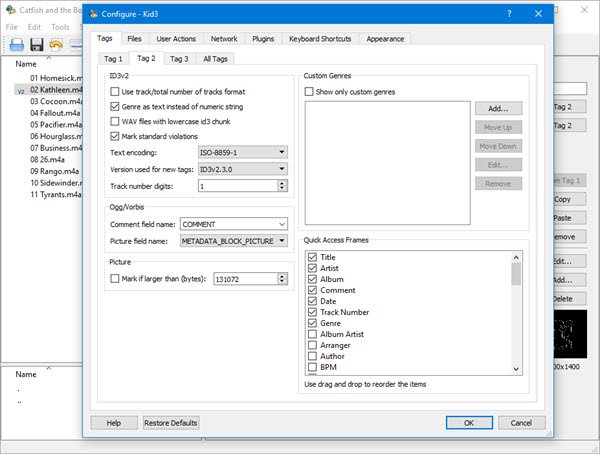The height and width of the screenshot is (454, 600).
Task: Switch to the Keyboard Shortcuts tab
Action: click(319, 38)
